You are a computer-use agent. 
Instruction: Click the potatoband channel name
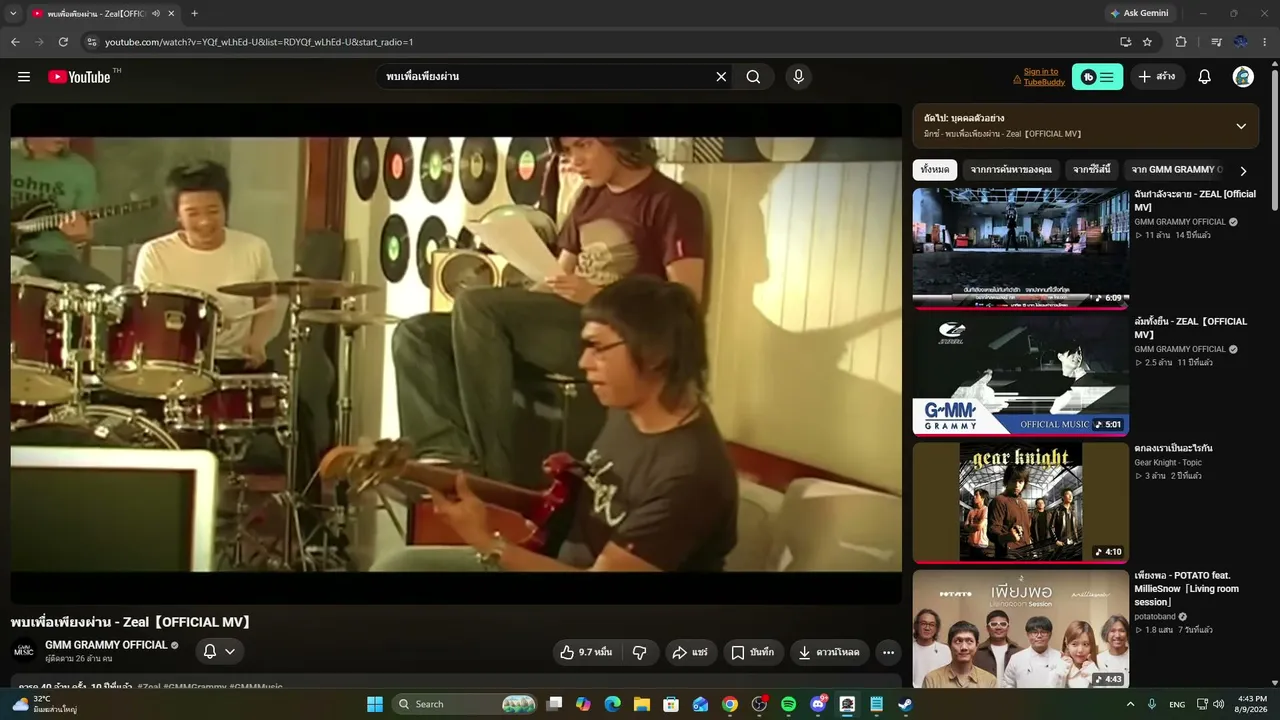[1156, 617]
